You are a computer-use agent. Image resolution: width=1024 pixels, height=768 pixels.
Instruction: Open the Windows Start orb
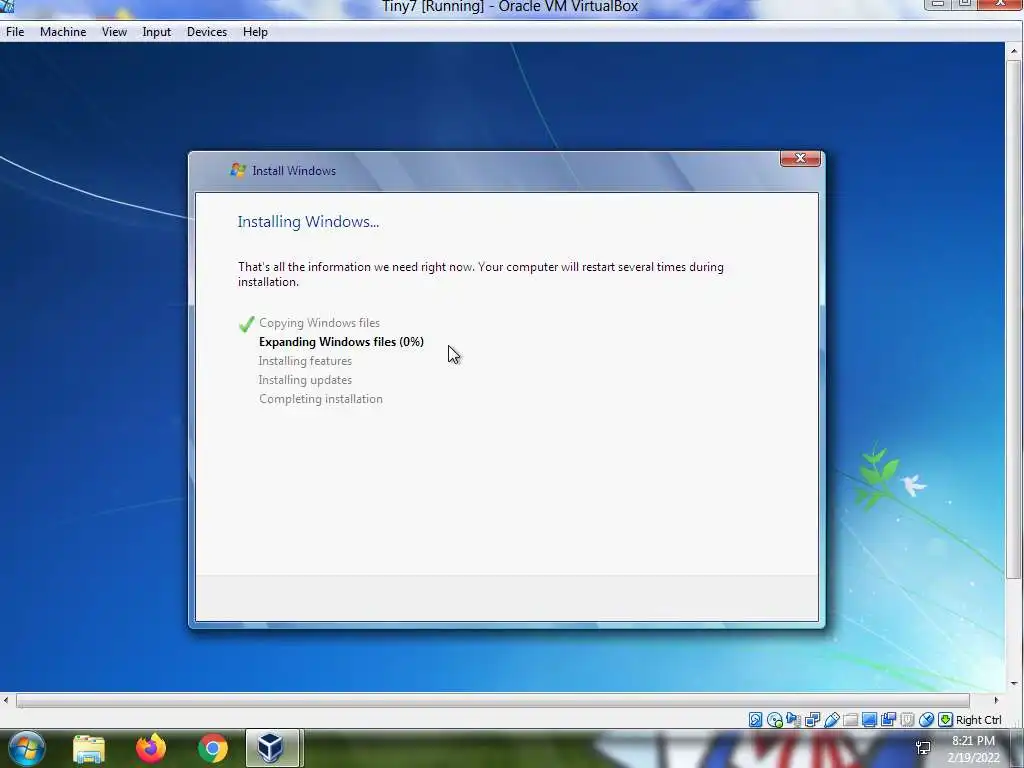point(27,748)
